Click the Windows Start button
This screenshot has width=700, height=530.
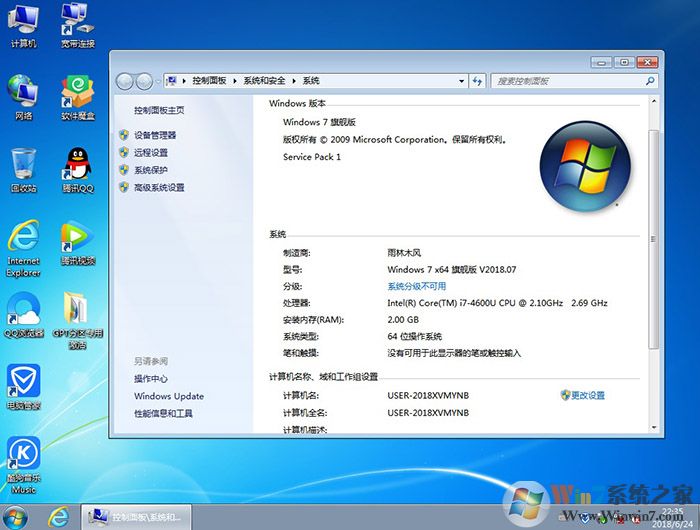(18, 515)
